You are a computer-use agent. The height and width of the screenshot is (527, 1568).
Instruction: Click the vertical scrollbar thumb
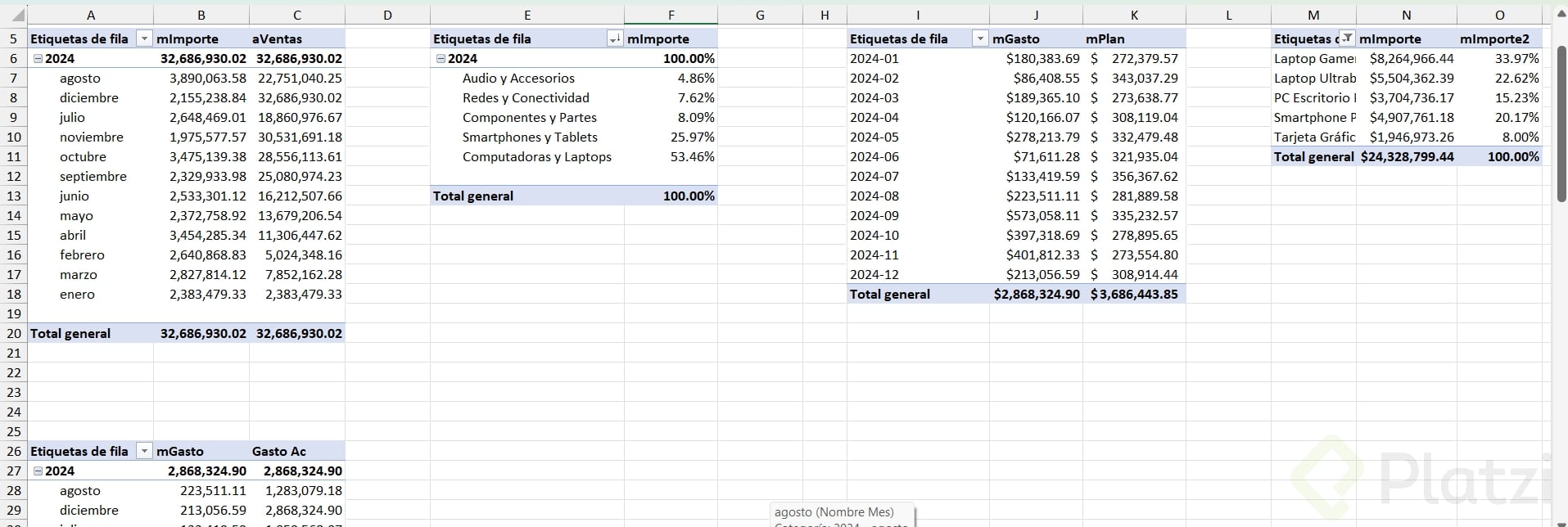1561,123
